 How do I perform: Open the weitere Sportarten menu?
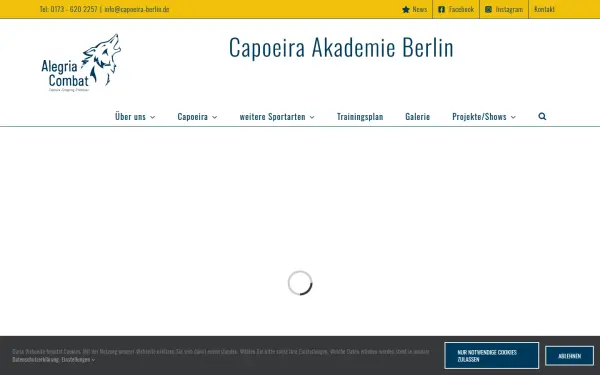(x=272, y=116)
